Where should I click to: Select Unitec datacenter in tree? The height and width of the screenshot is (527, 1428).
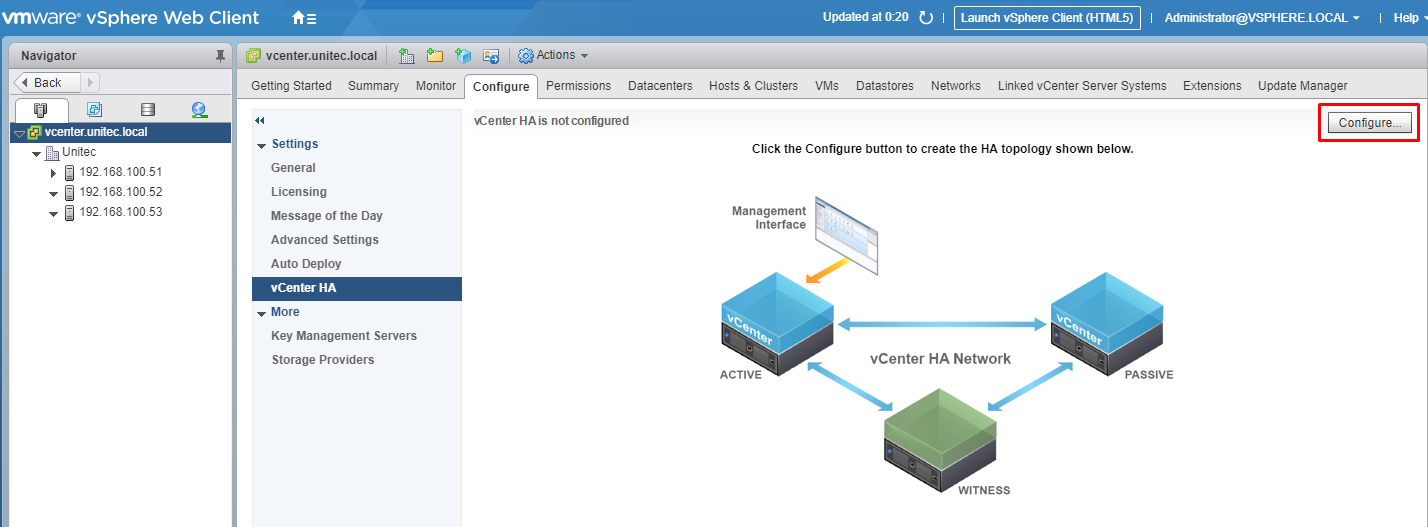[79, 152]
